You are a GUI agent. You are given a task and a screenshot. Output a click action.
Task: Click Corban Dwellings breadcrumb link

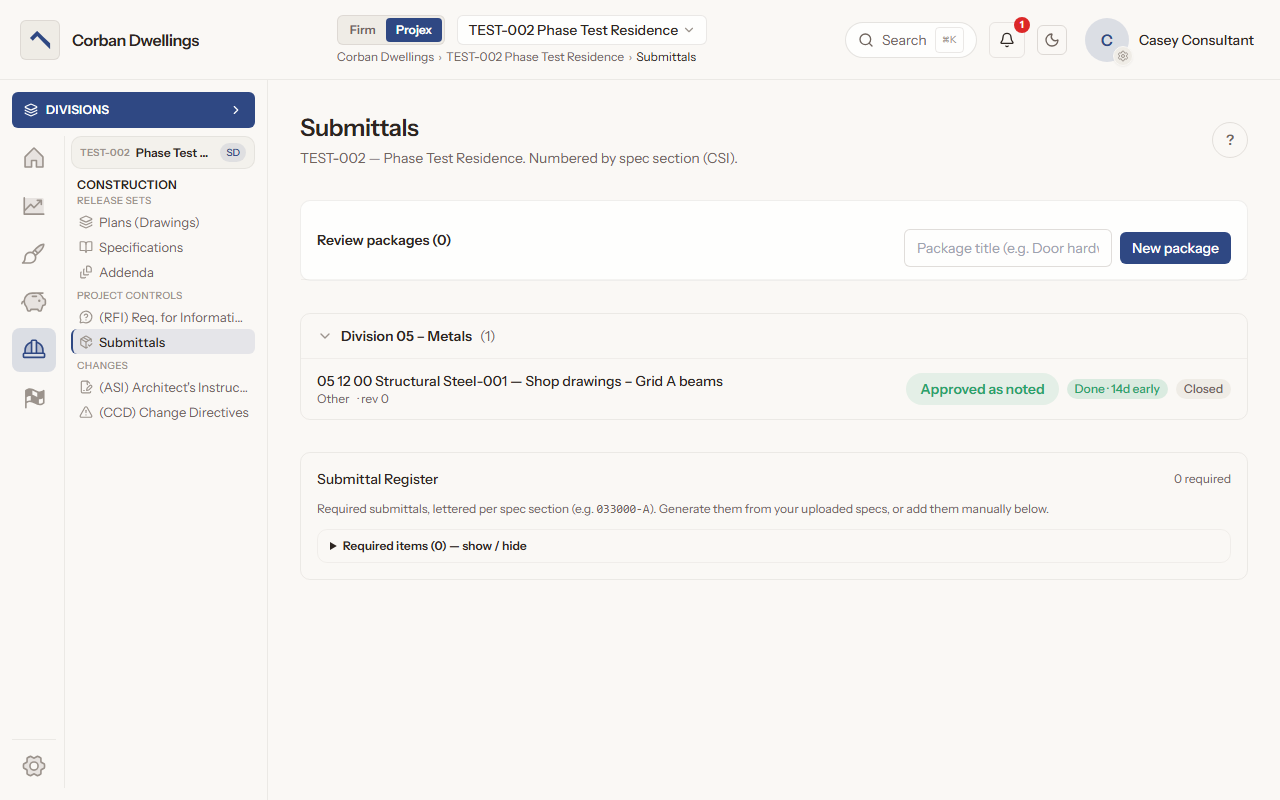(385, 57)
